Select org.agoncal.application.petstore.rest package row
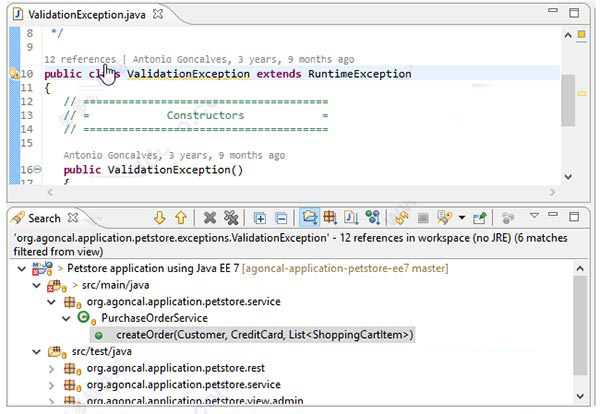Image resolution: width=600 pixels, height=414 pixels. coord(164,368)
